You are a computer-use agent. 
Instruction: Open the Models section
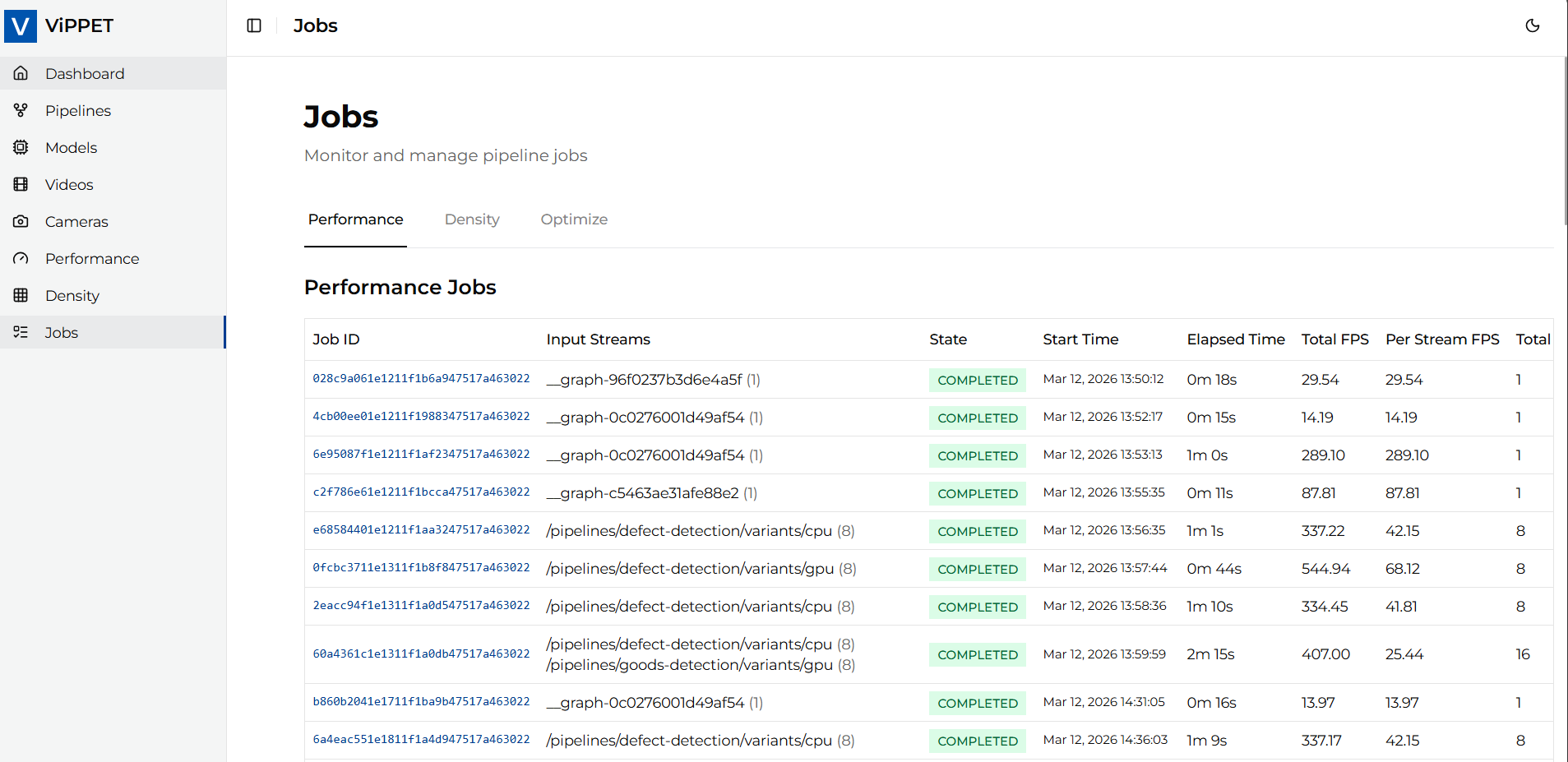(21, 147)
